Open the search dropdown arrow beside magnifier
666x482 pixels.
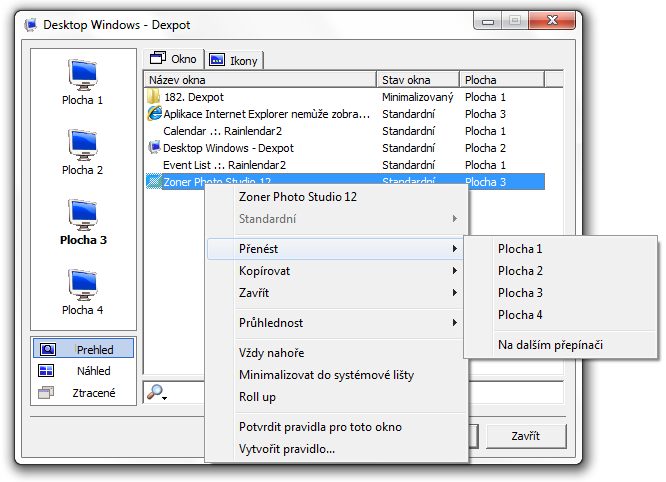pyautogui.click(x=165, y=398)
